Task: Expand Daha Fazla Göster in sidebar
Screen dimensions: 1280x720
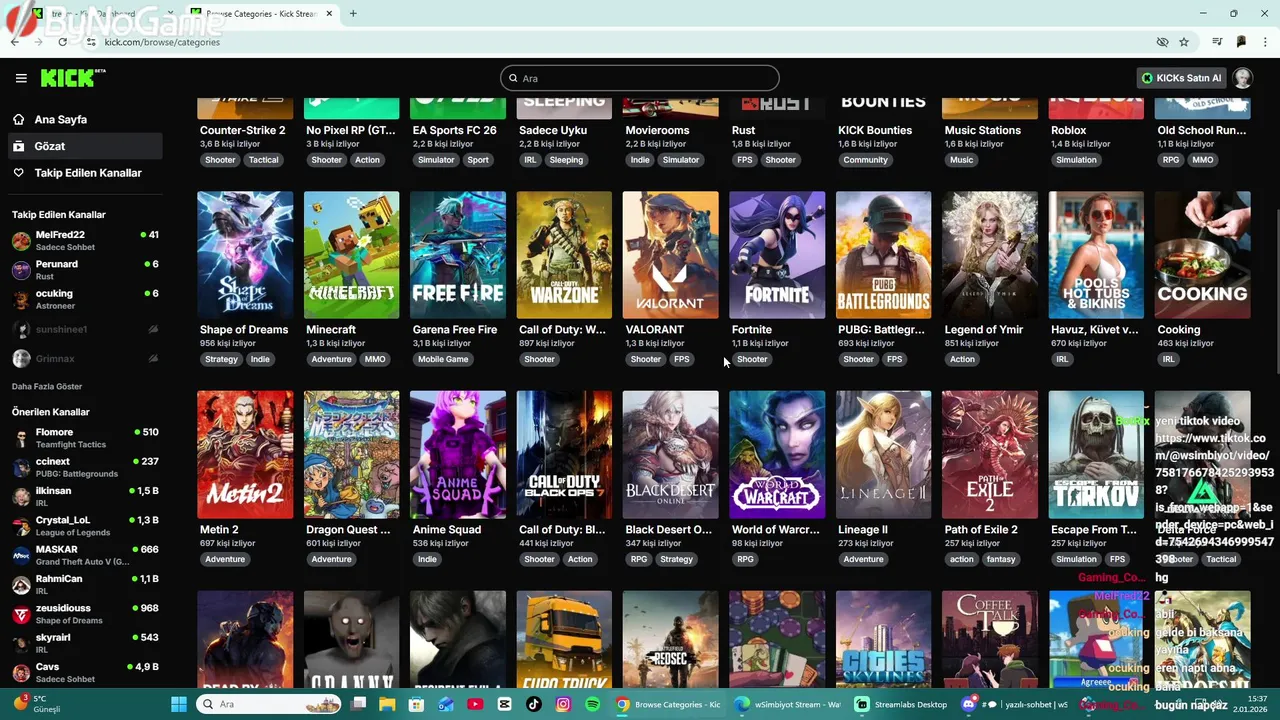Action: coord(47,386)
